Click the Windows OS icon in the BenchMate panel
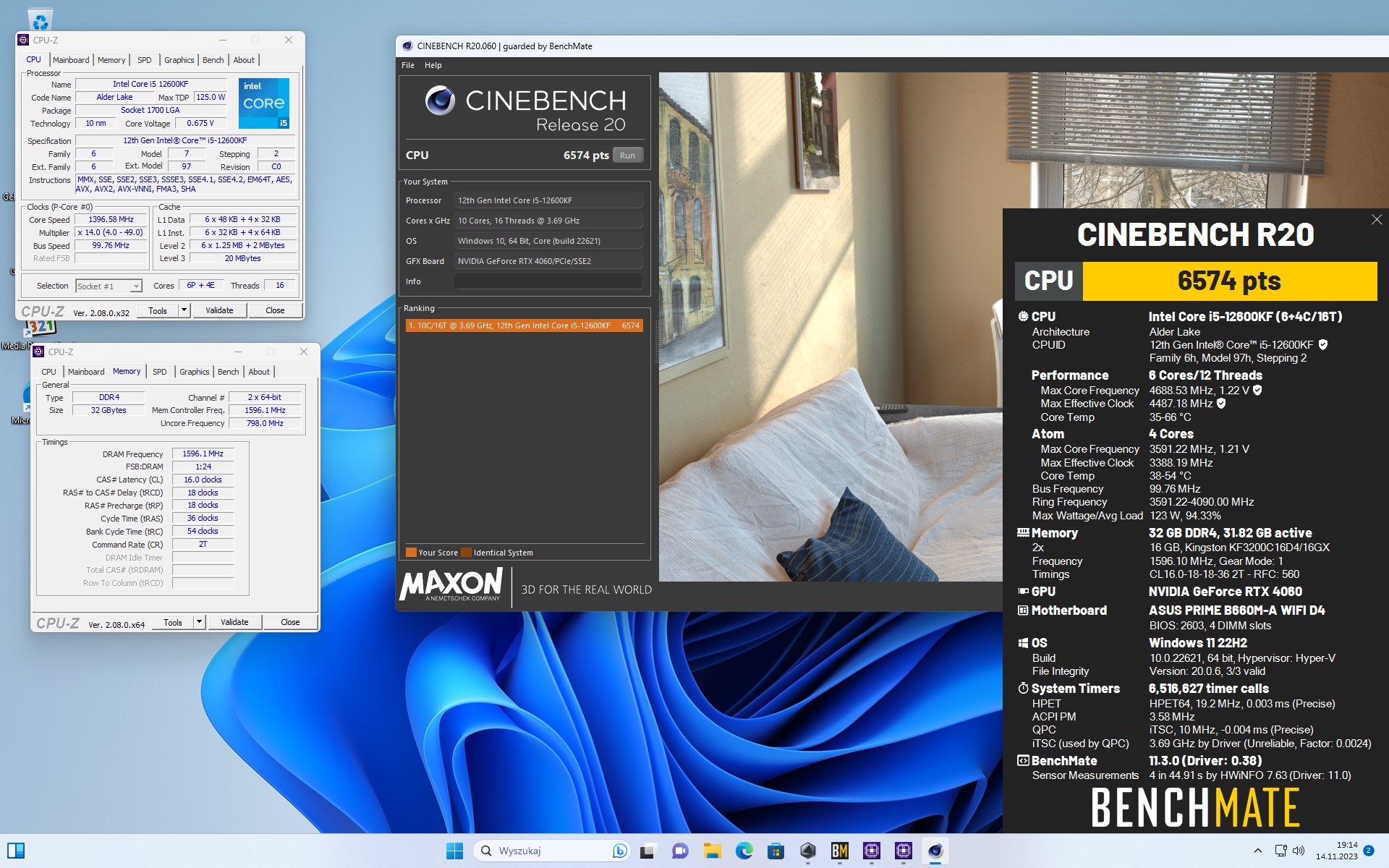This screenshot has height=868, width=1389. 1023,643
